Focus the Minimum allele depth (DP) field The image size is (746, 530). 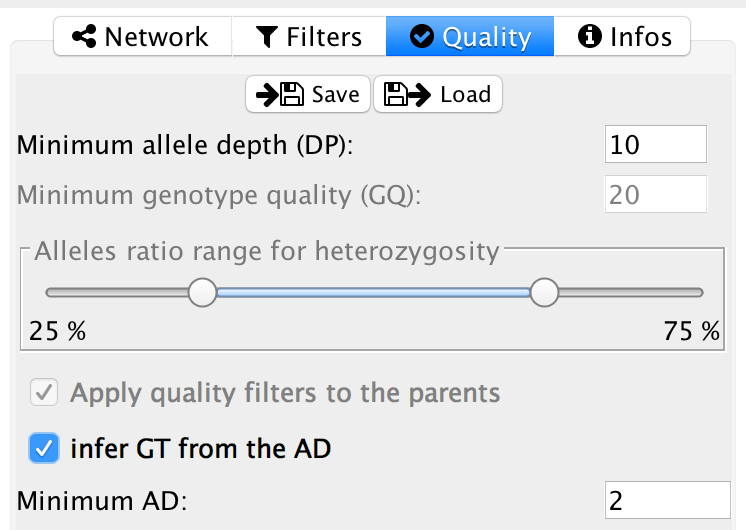click(655, 145)
